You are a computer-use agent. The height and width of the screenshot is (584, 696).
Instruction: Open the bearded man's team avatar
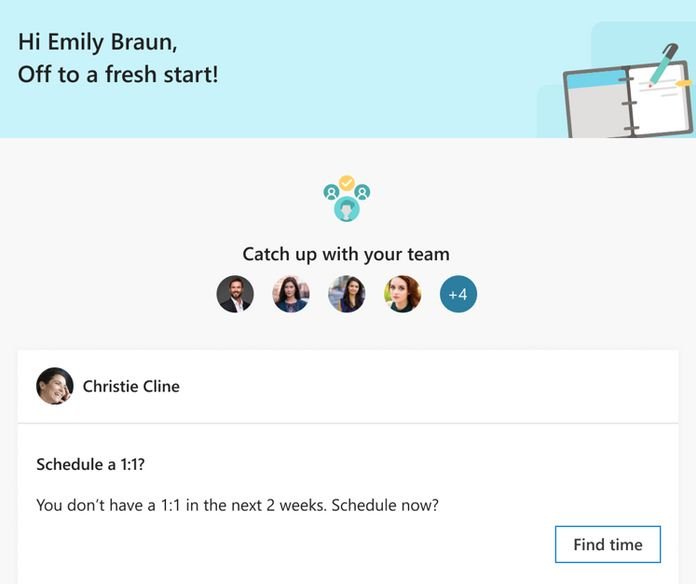coord(235,294)
